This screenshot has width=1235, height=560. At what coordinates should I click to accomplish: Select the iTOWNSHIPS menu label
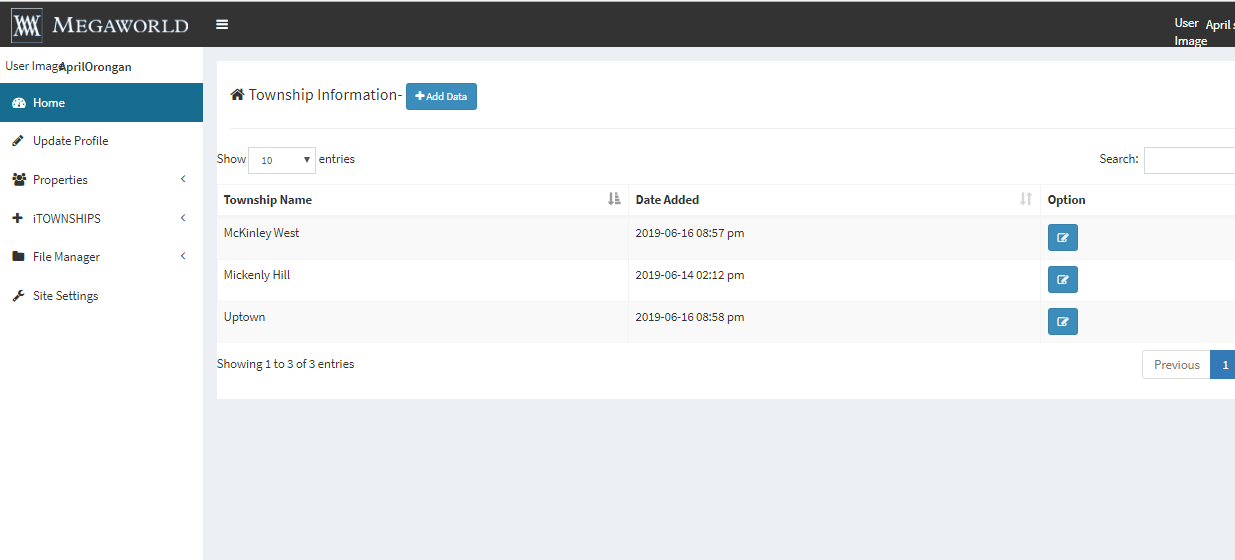(x=67, y=218)
